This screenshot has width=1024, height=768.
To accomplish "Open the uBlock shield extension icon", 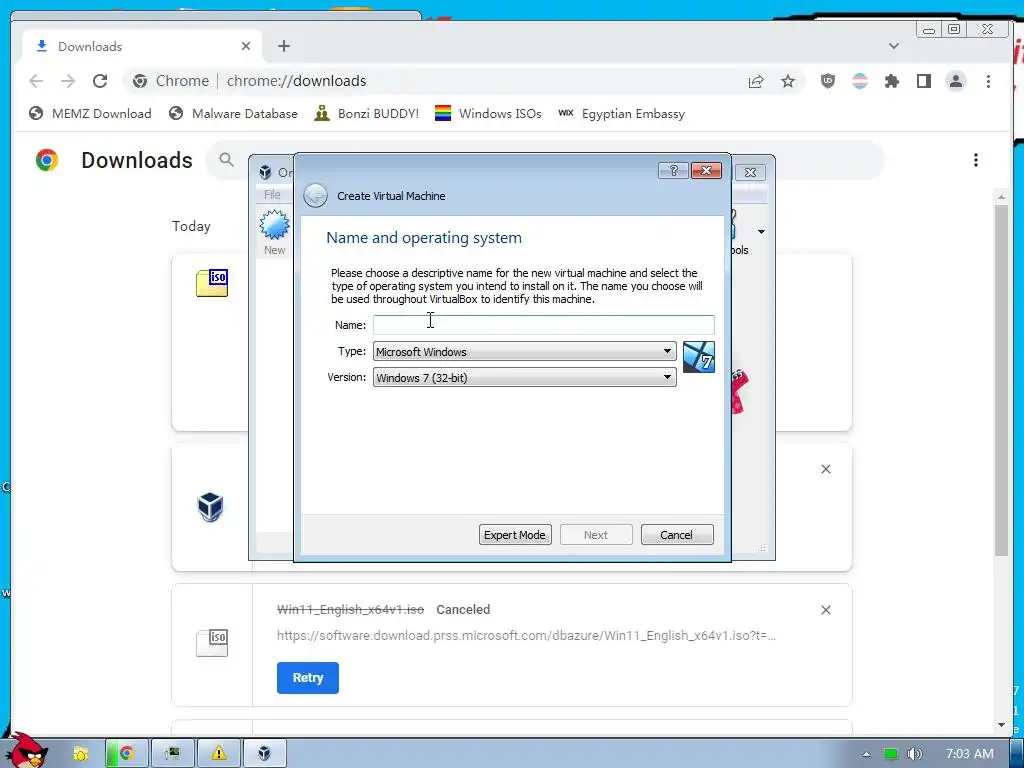I will (x=827, y=81).
